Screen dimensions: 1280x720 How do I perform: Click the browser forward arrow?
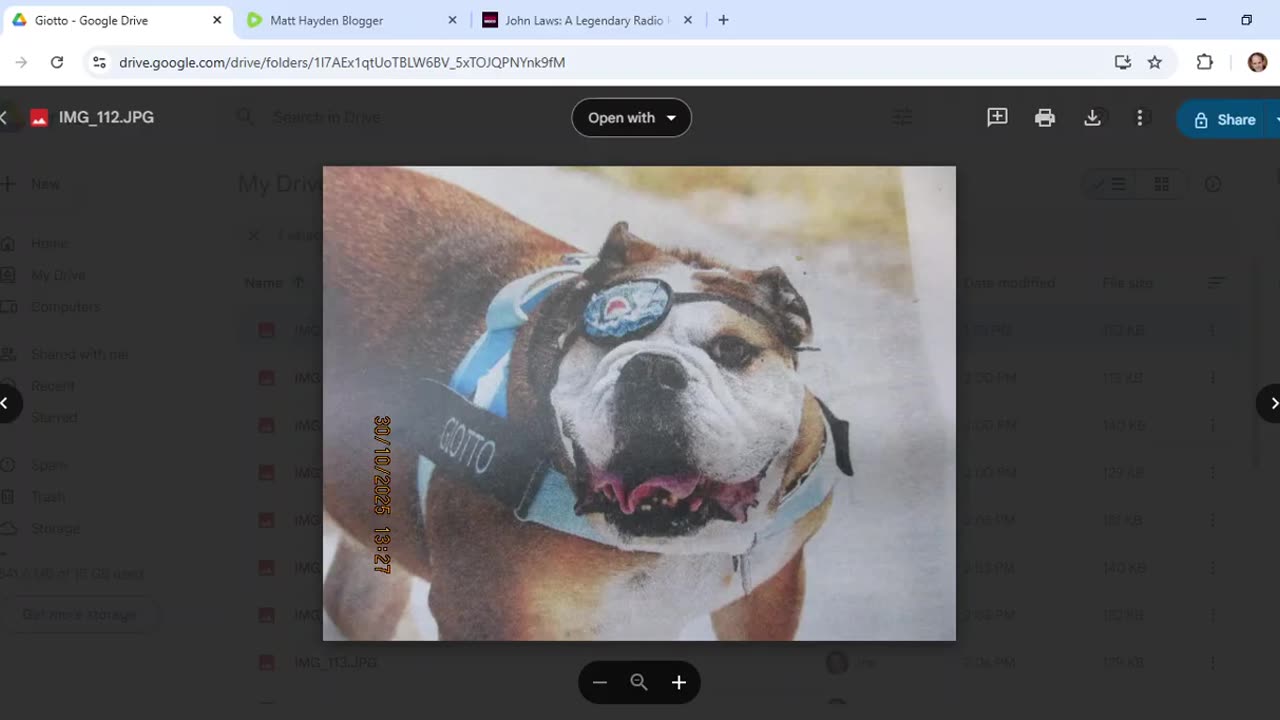coord(21,62)
